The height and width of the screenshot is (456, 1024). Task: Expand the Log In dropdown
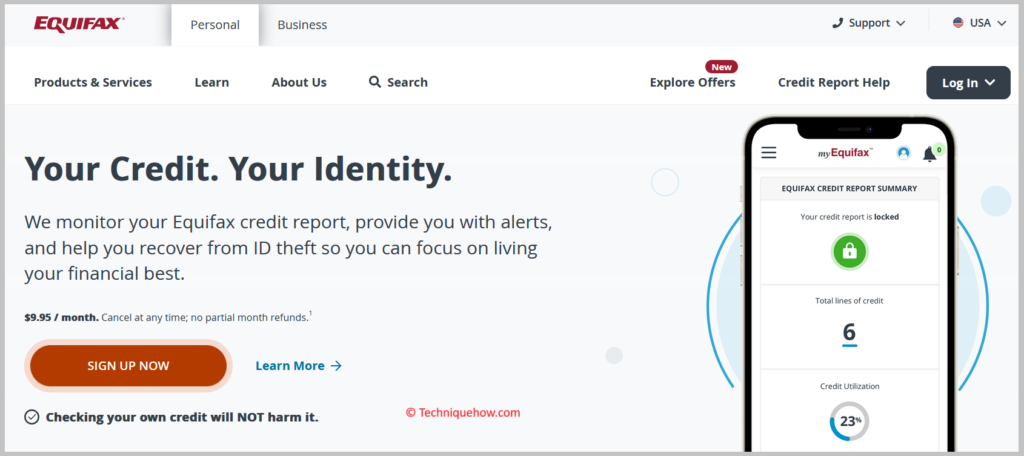pyautogui.click(x=968, y=82)
